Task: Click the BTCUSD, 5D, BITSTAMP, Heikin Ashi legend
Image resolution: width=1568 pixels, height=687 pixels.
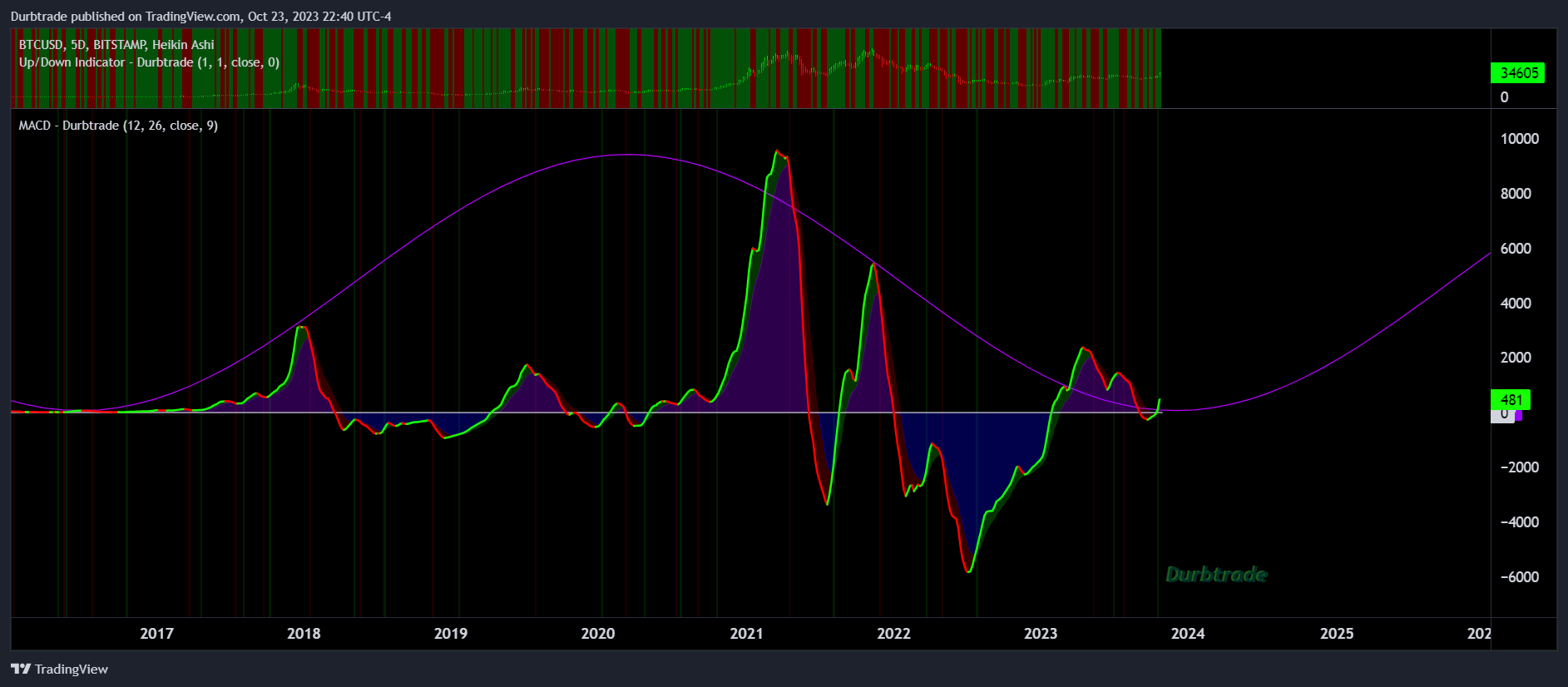Action: pos(116,45)
